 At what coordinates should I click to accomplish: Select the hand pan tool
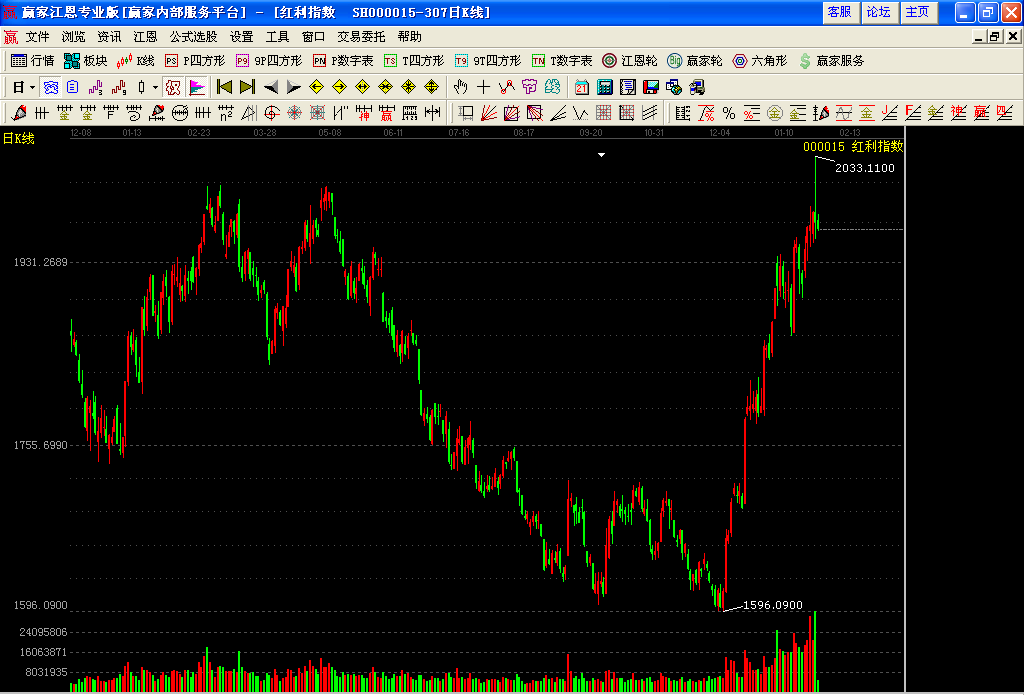click(461, 87)
